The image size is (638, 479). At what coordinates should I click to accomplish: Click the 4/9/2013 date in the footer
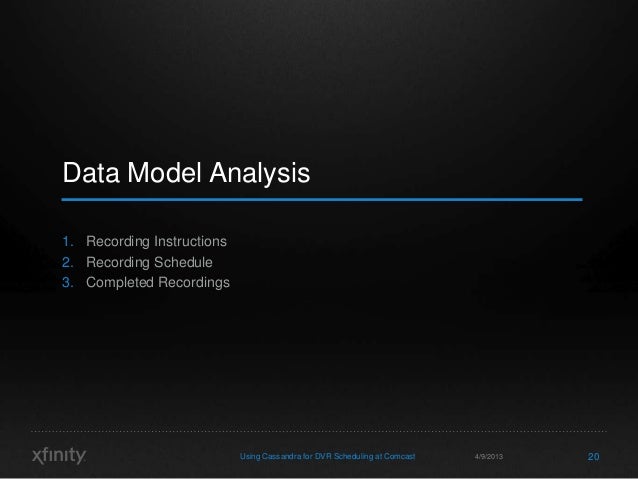(489, 457)
